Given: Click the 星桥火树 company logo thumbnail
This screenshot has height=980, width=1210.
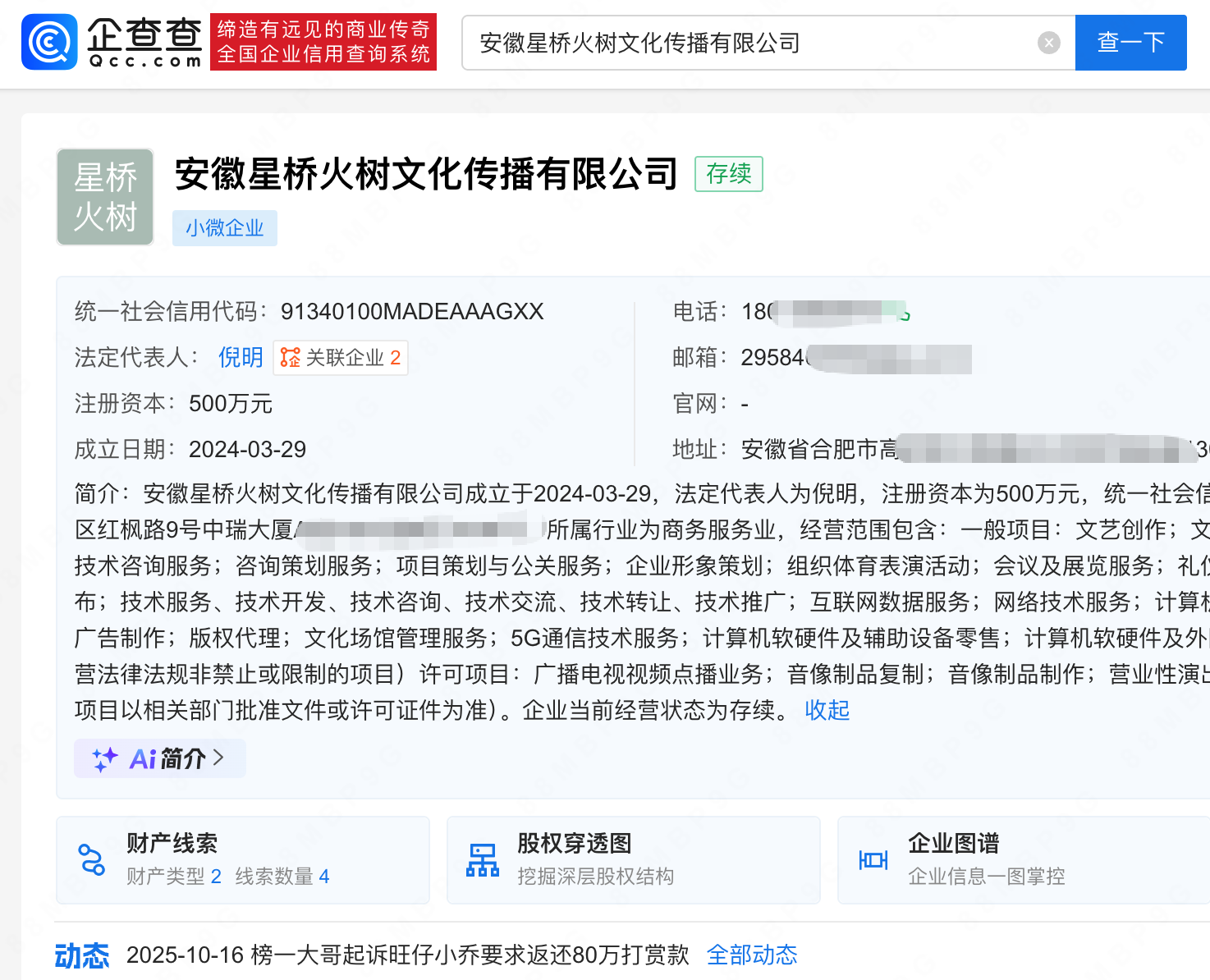Looking at the screenshot, I should point(105,197).
